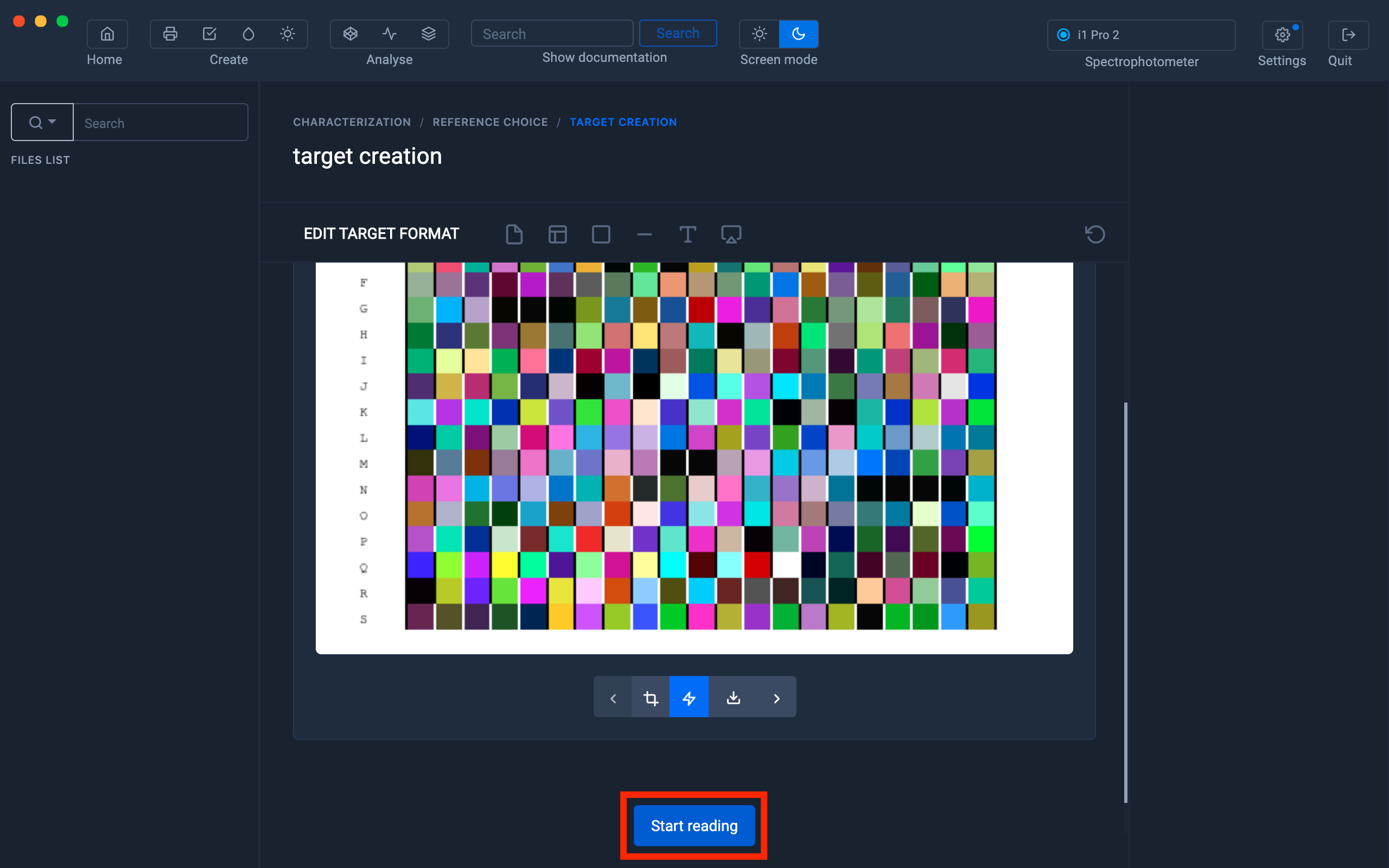Click the i1 Pro 2 spectrophotometer field
The width and height of the screenshot is (1389, 868).
pos(1141,35)
